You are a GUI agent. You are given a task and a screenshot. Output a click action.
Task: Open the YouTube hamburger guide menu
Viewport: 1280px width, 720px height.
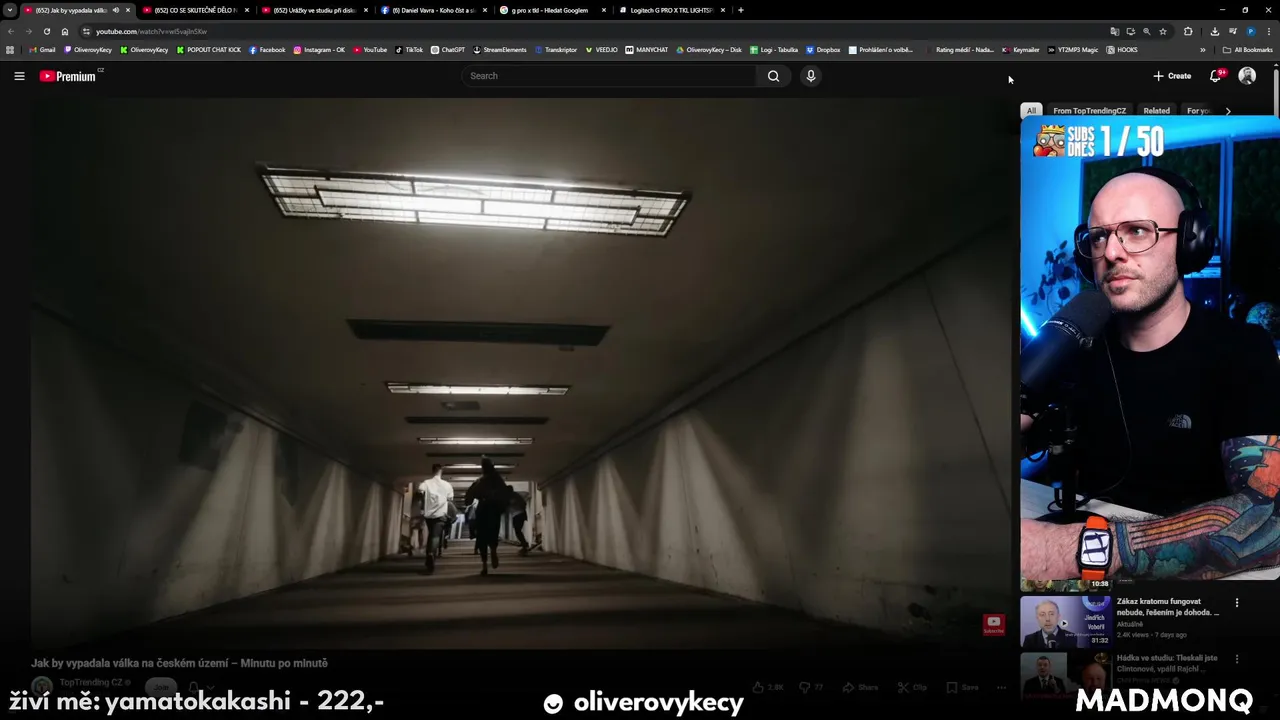[19, 76]
